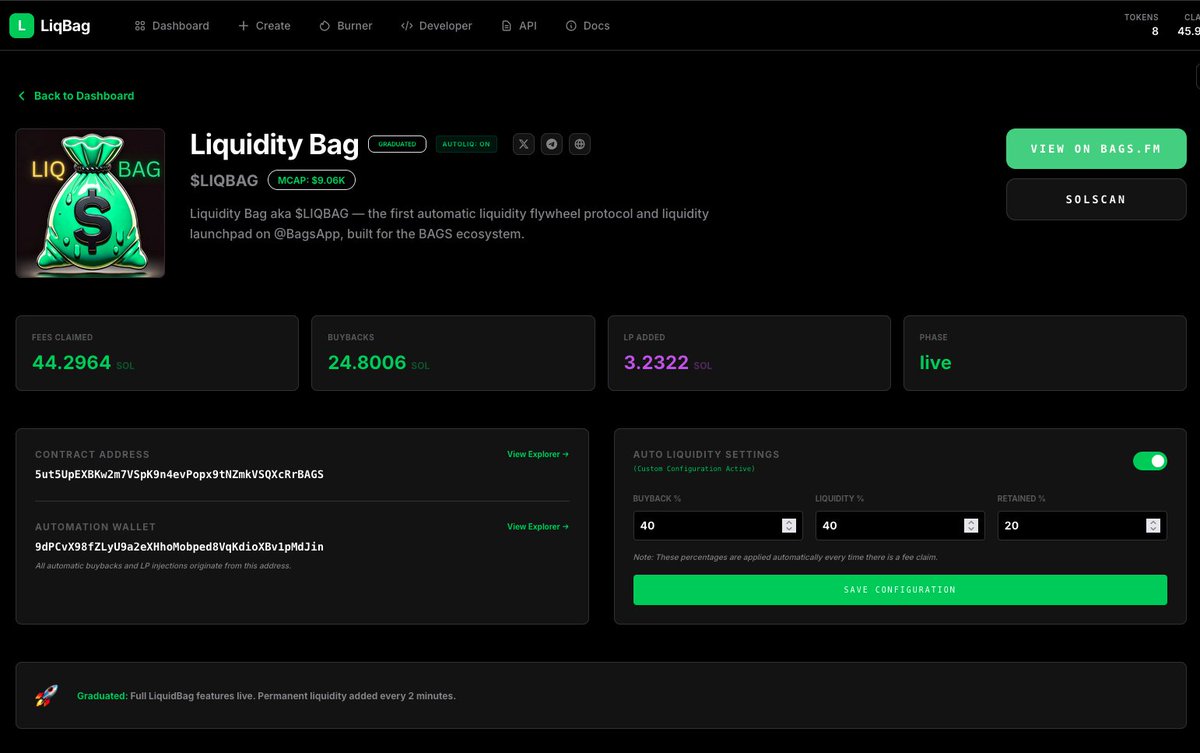Click the Phase live value

coord(935,363)
